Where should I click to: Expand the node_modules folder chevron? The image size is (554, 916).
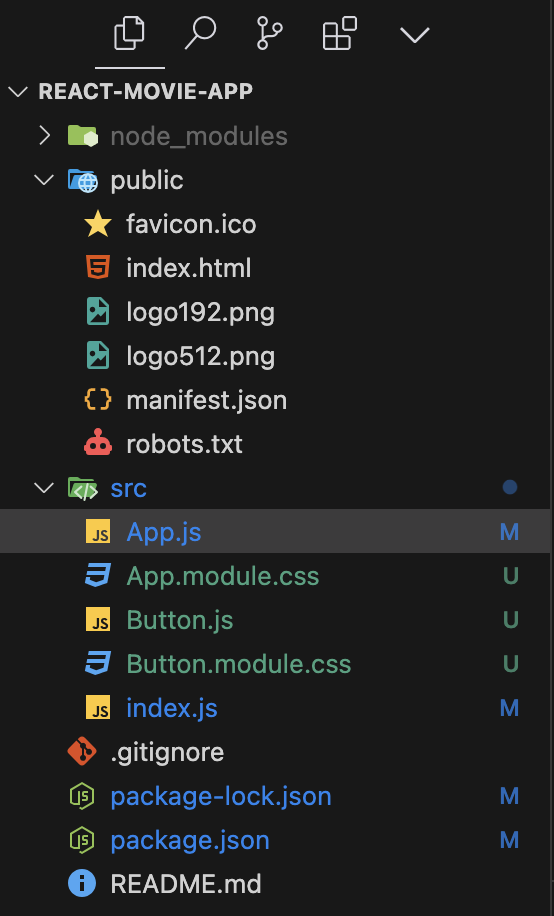[44, 136]
